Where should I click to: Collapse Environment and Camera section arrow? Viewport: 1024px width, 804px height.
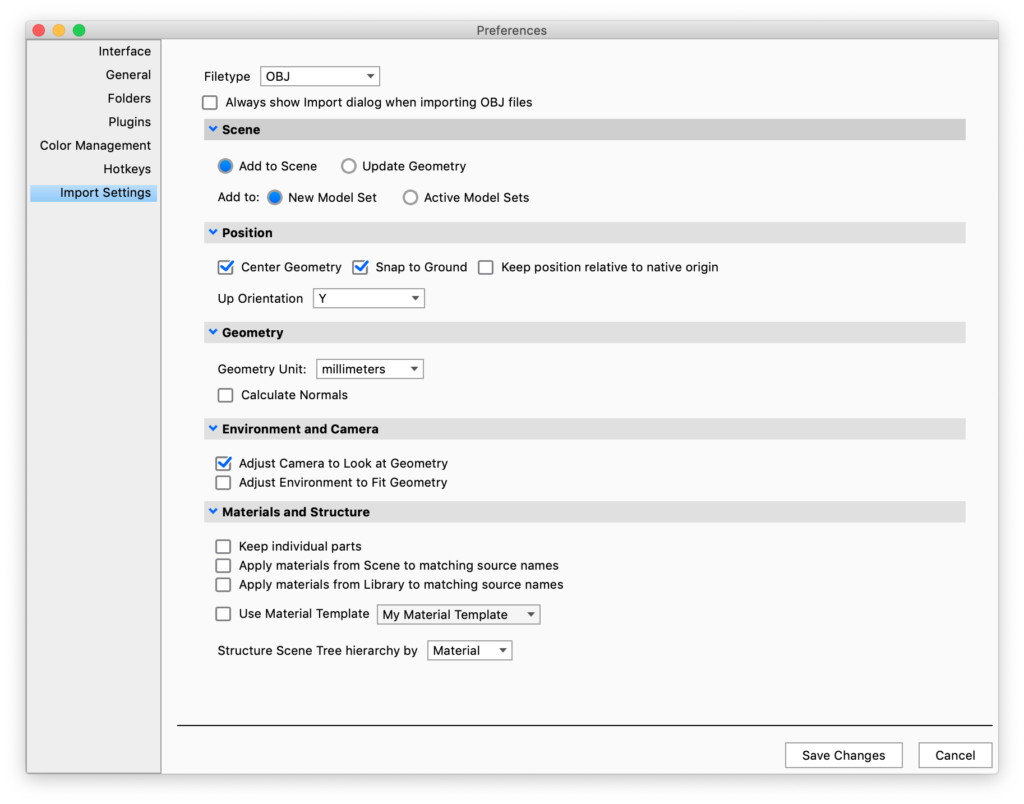coord(212,428)
